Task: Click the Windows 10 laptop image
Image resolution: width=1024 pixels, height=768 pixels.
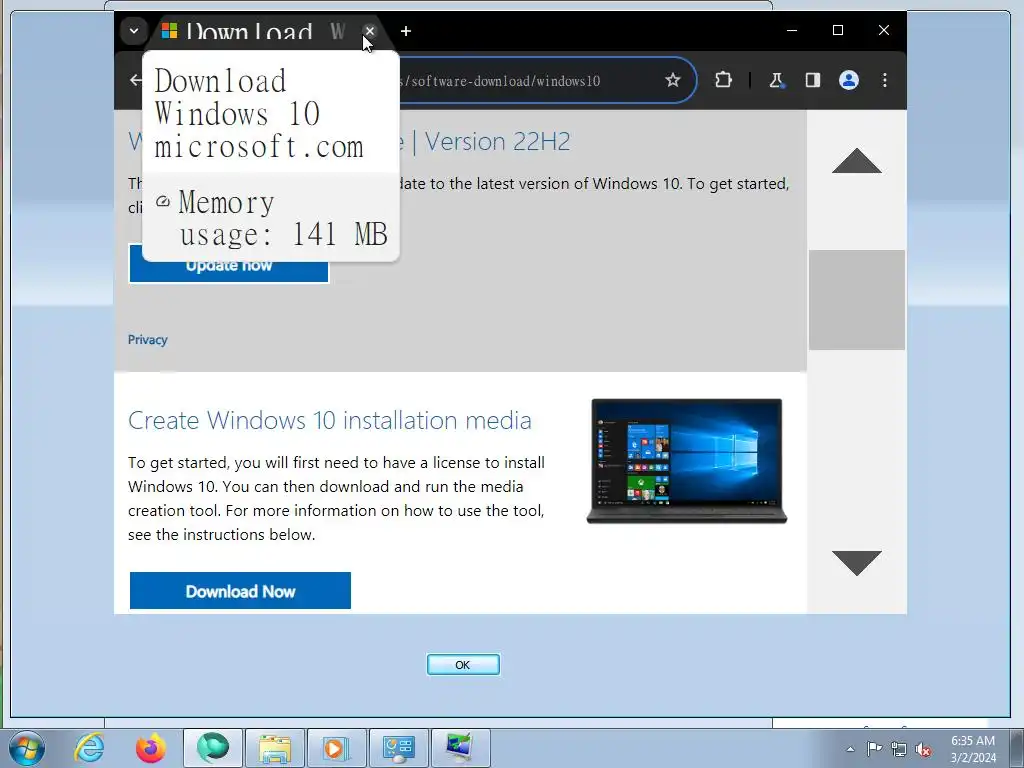Action: pos(687,461)
